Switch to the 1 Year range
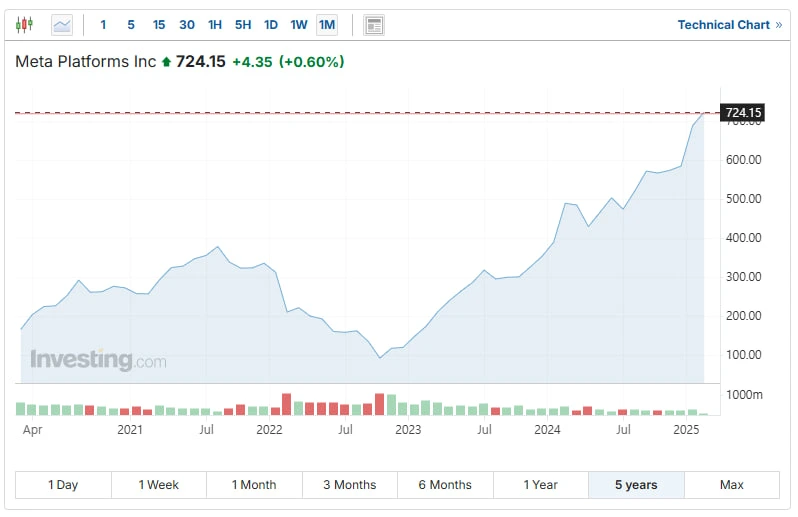The width and height of the screenshot is (798, 517). click(540, 485)
